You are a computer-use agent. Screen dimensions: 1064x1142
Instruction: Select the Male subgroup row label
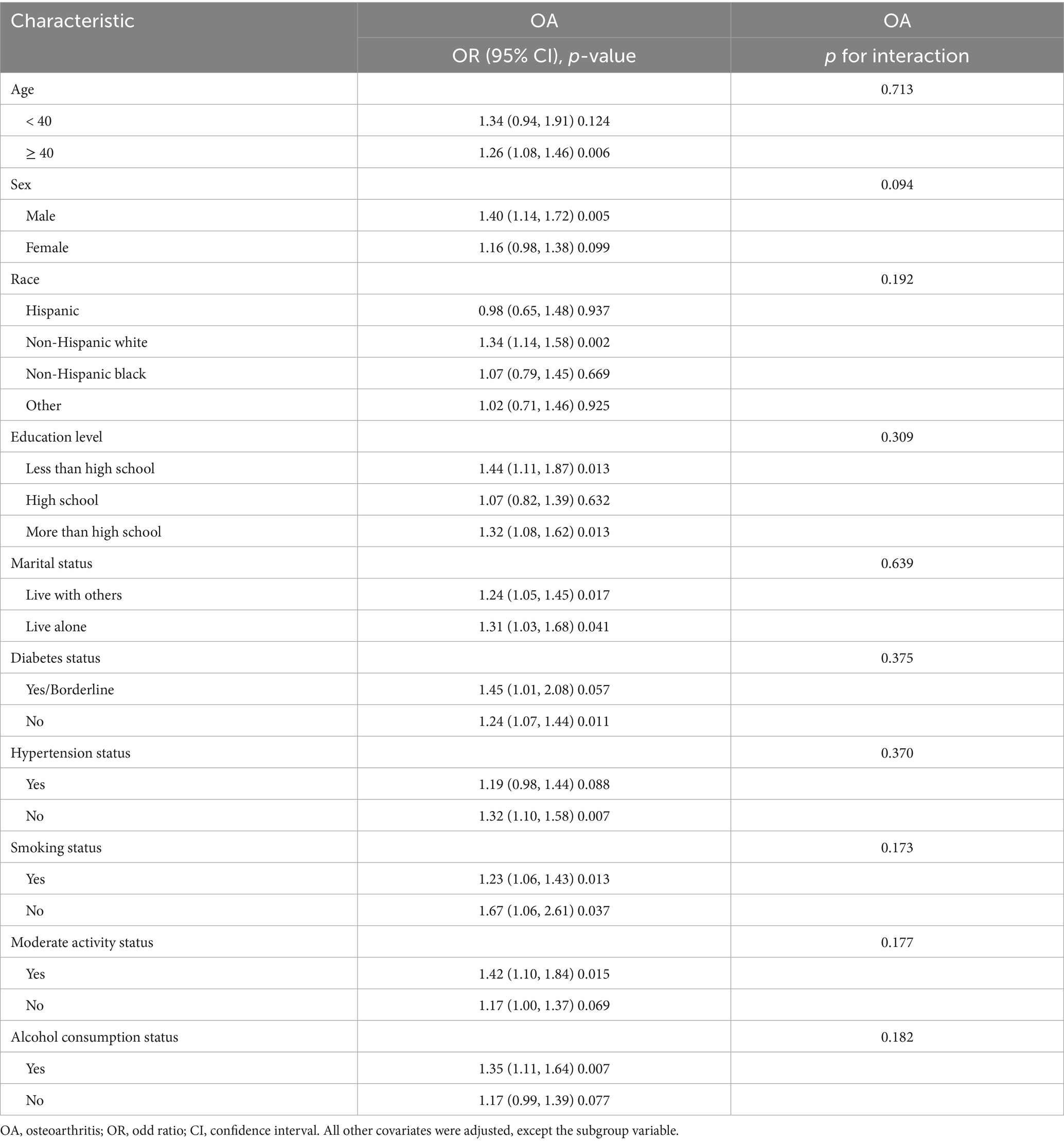tap(41, 216)
